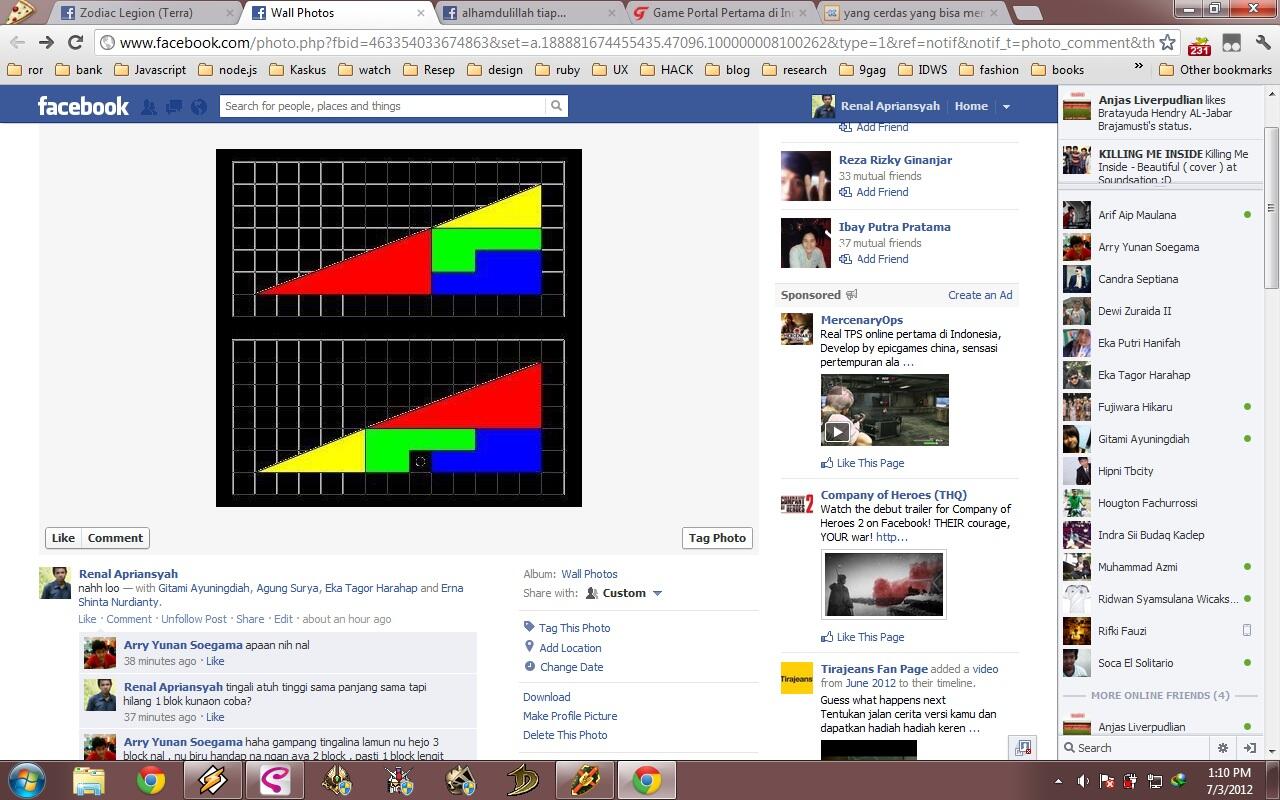This screenshot has height=800, width=1280.
Task: Open the pink swirl app on the taskbar
Action: (x=275, y=780)
